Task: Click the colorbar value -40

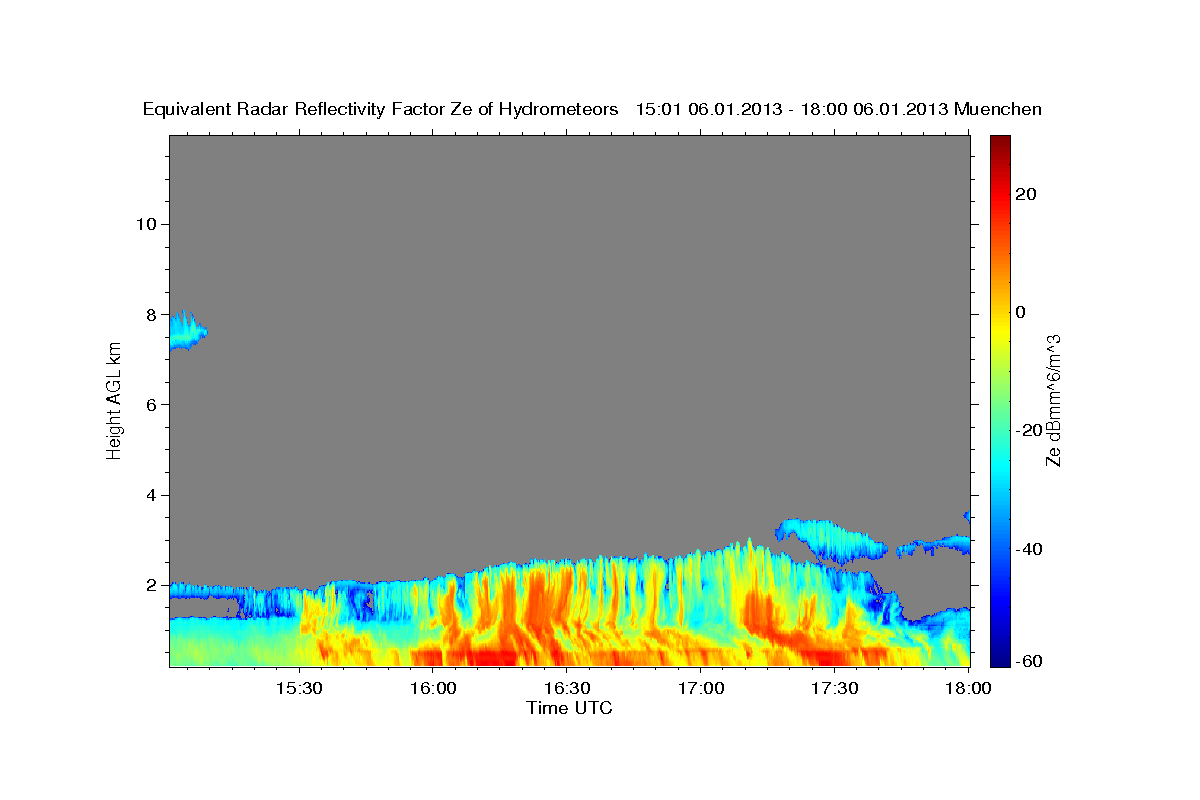Action: (x=1029, y=549)
